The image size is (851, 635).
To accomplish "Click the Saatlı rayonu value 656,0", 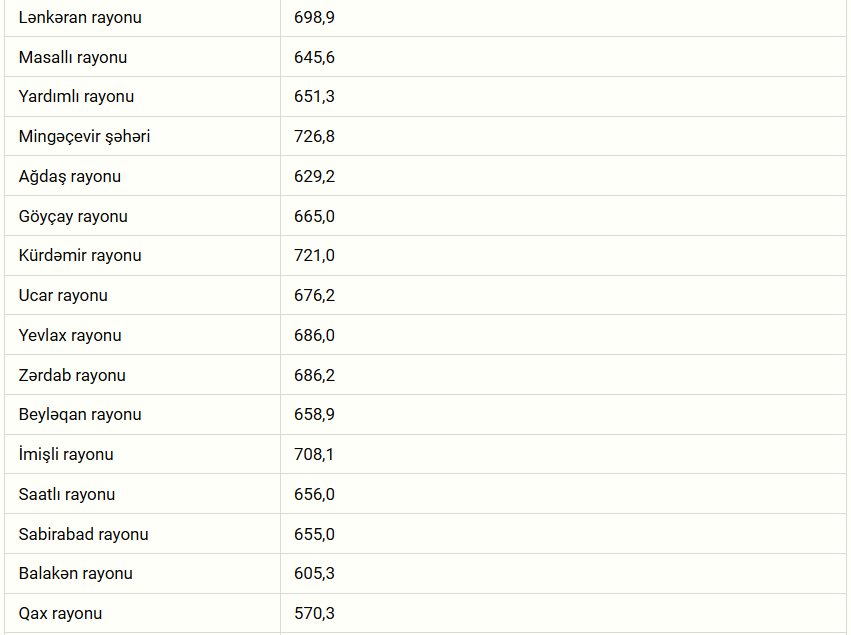I will point(314,495).
